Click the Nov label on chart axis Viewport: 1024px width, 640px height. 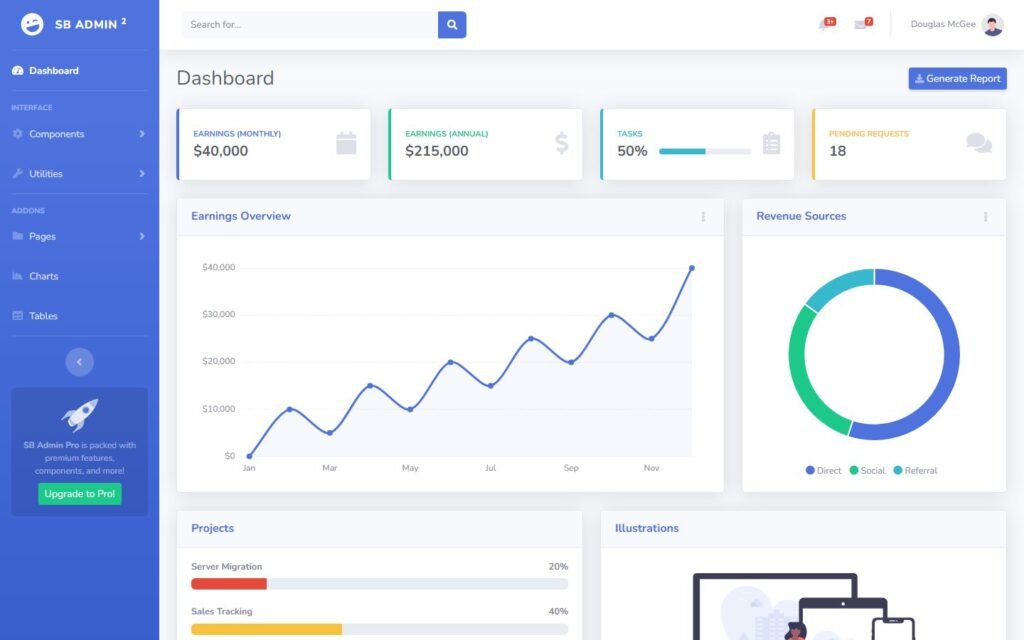coord(651,468)
